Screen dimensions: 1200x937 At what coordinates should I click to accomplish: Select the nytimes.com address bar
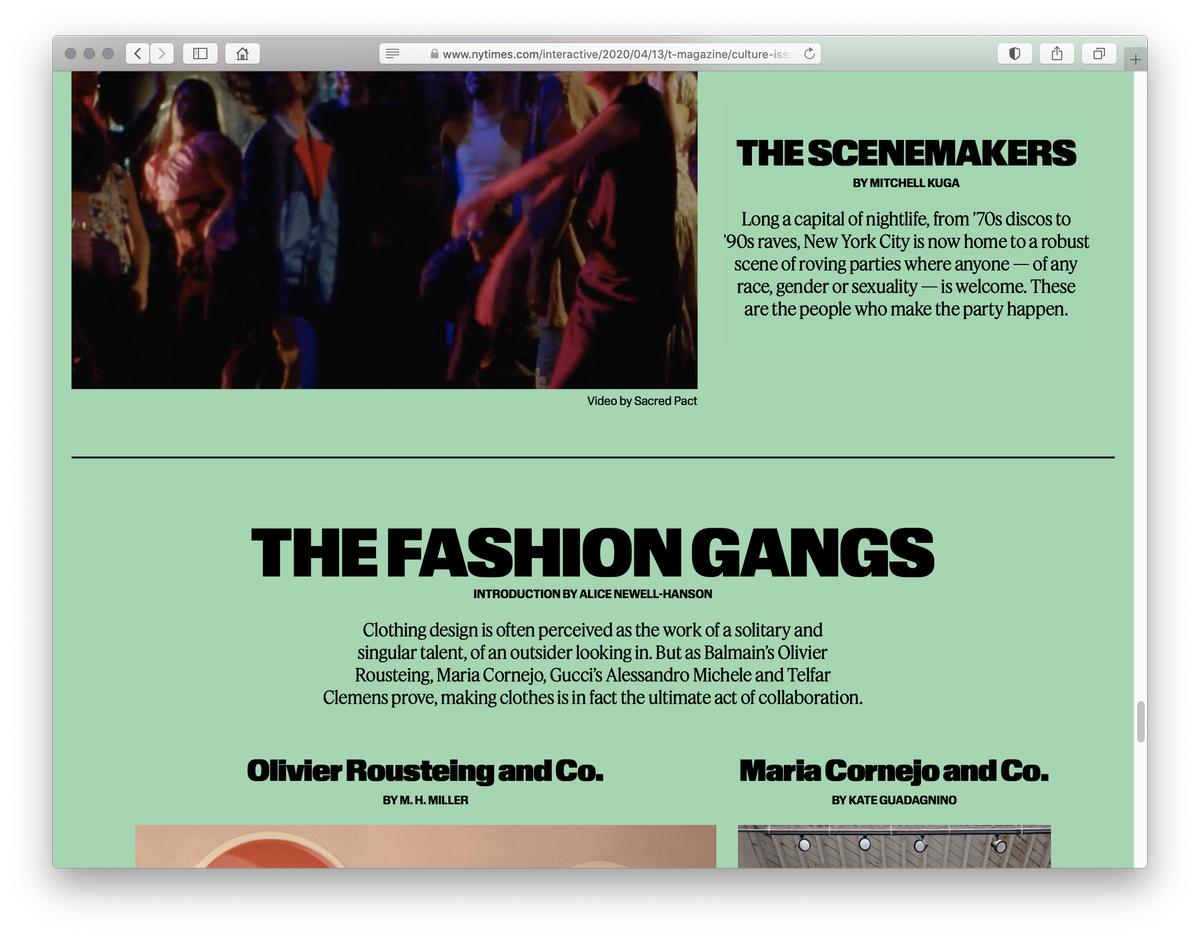(600, 53)
